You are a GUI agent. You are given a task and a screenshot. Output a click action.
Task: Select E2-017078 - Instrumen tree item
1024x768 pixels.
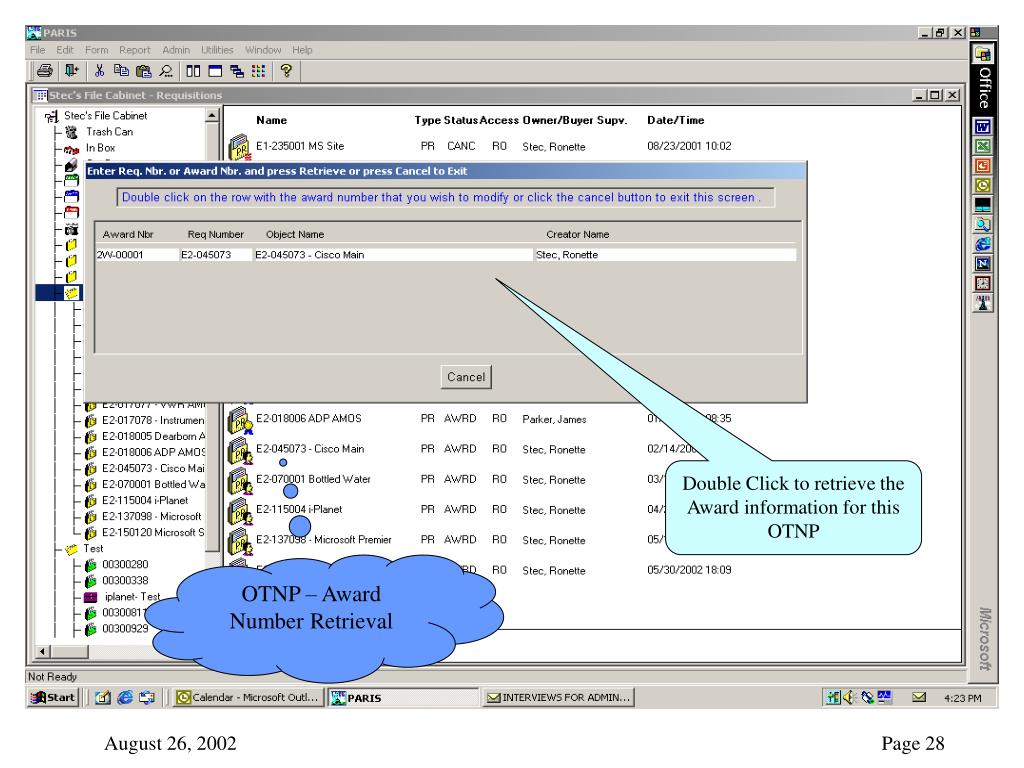[153, 421]
